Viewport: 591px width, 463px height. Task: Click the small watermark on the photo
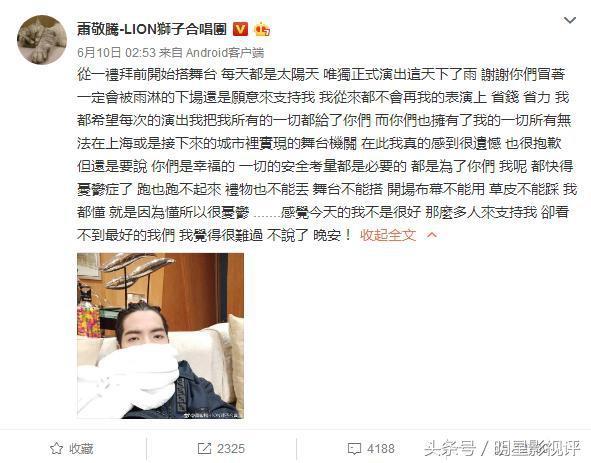(213, 415)
